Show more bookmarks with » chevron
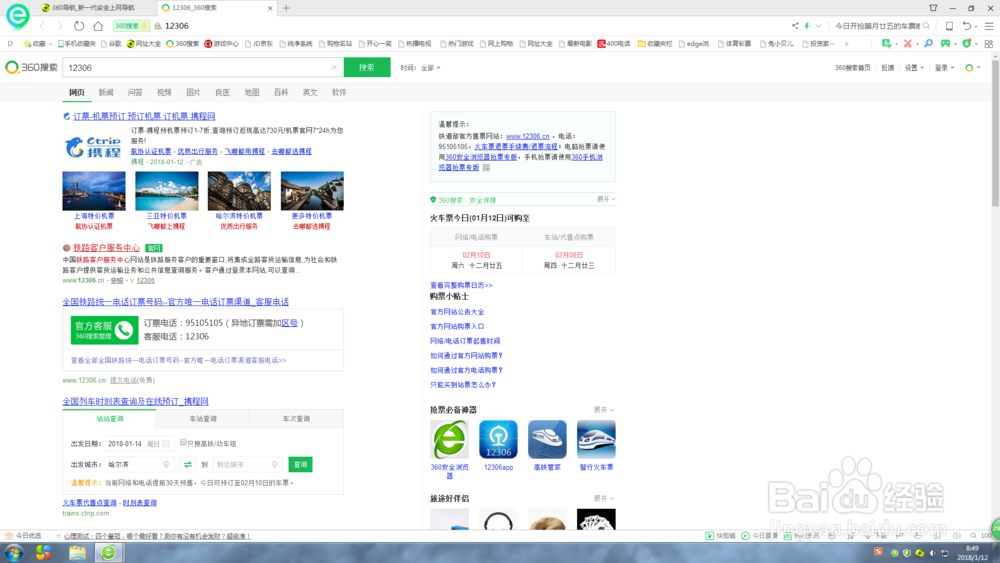 point(846,44)
